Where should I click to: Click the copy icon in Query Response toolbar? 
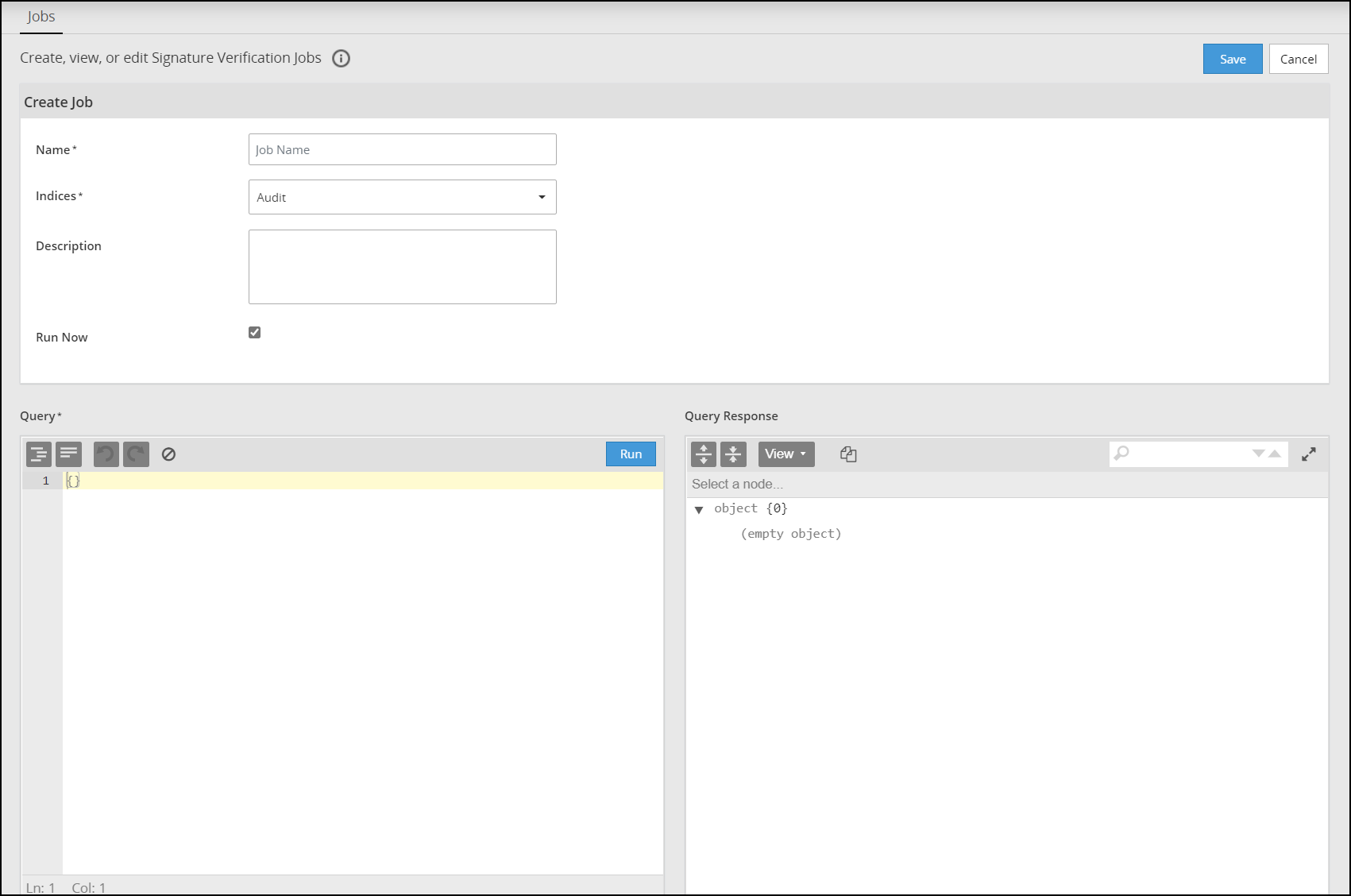[848, 454]
